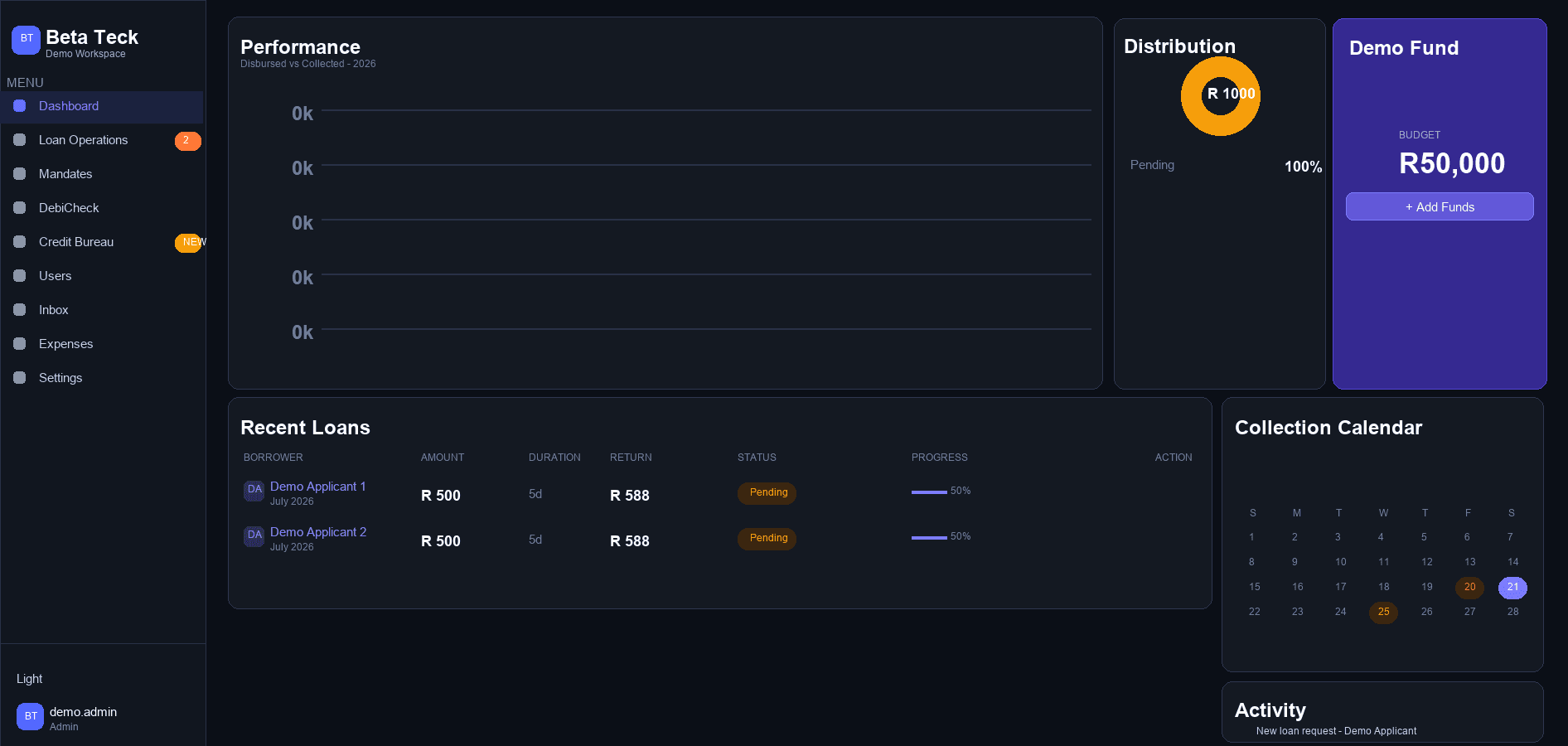Click the 50% progress bar for Demo Applicant 2
This screenshot has width=1568, height=746.
pyautogui.click(x=929, y=538)
